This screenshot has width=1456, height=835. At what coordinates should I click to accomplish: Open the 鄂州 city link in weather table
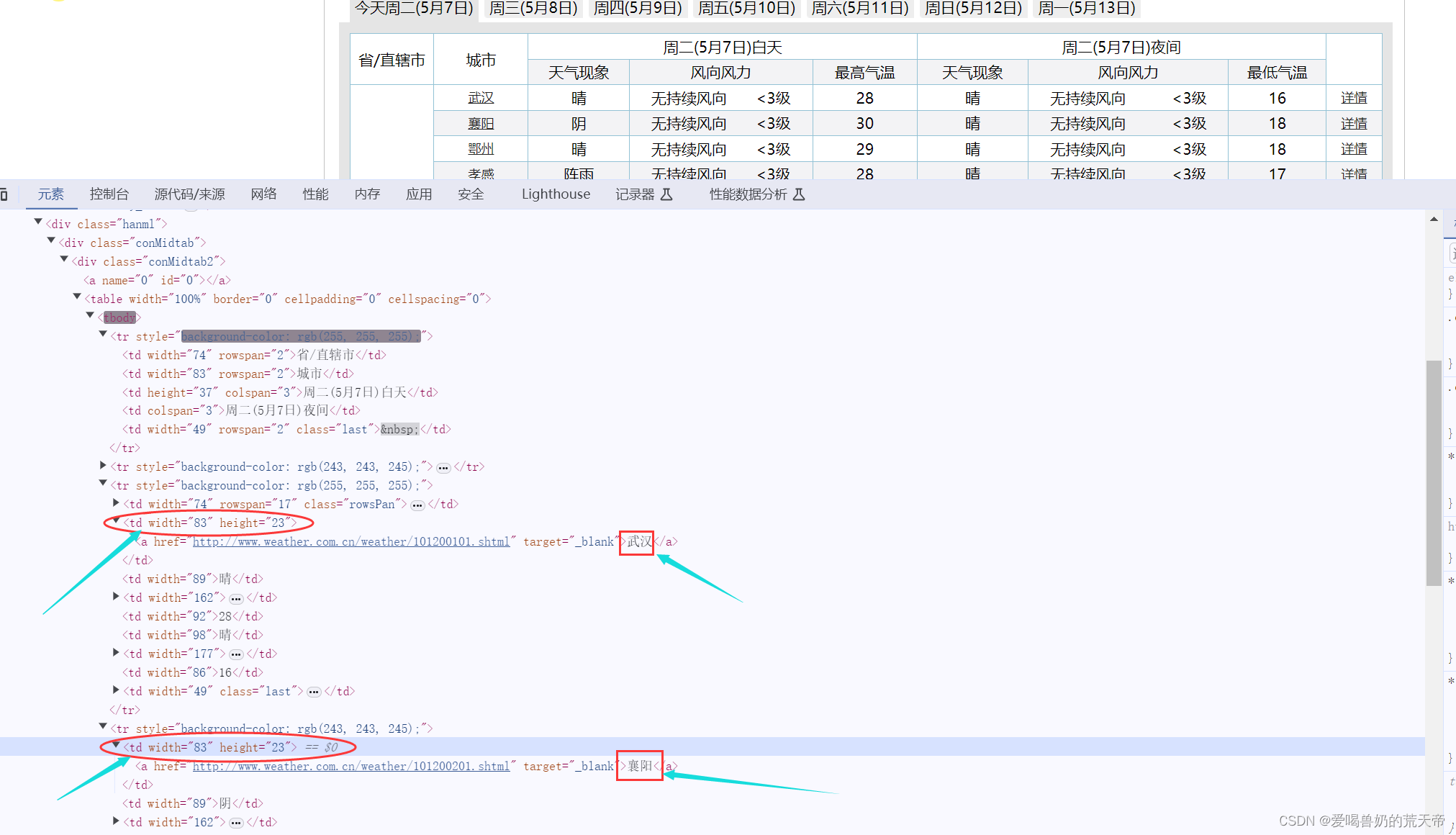point(481,149)
